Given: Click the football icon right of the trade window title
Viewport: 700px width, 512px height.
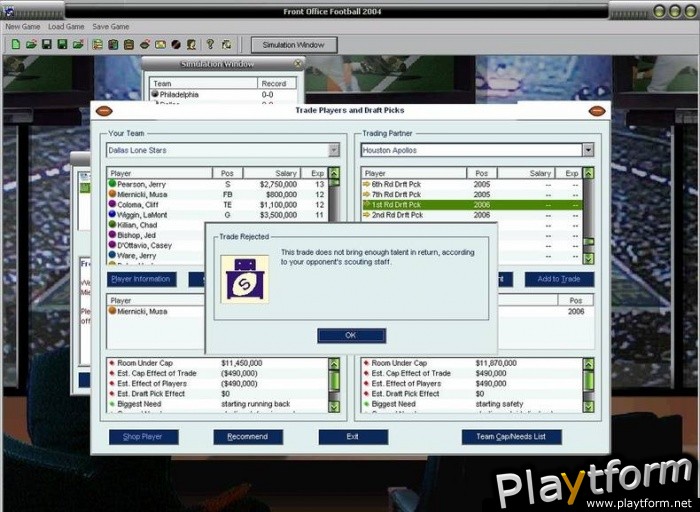Looking at the screenshot, I should click(597, 111).
